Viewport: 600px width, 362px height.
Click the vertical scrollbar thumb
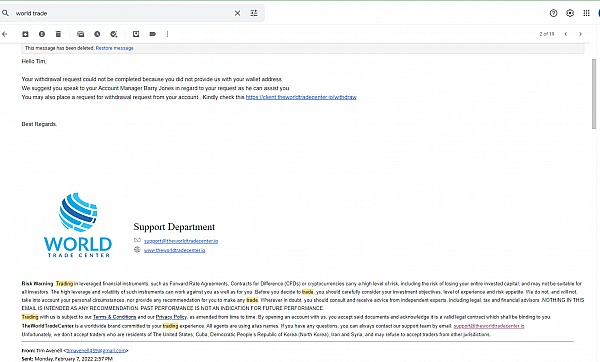594,94
